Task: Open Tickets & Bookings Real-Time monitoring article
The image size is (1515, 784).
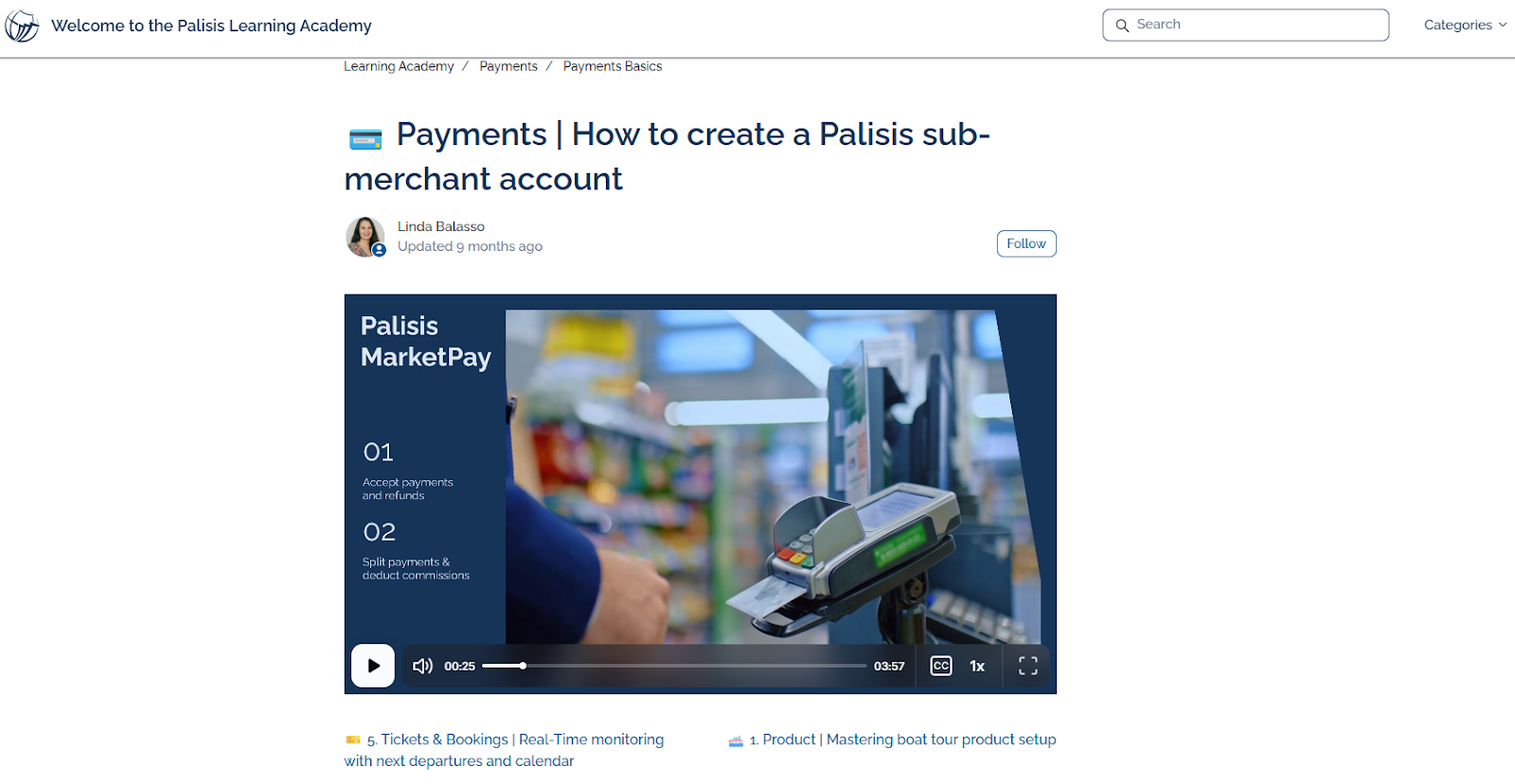Action: 504,750
